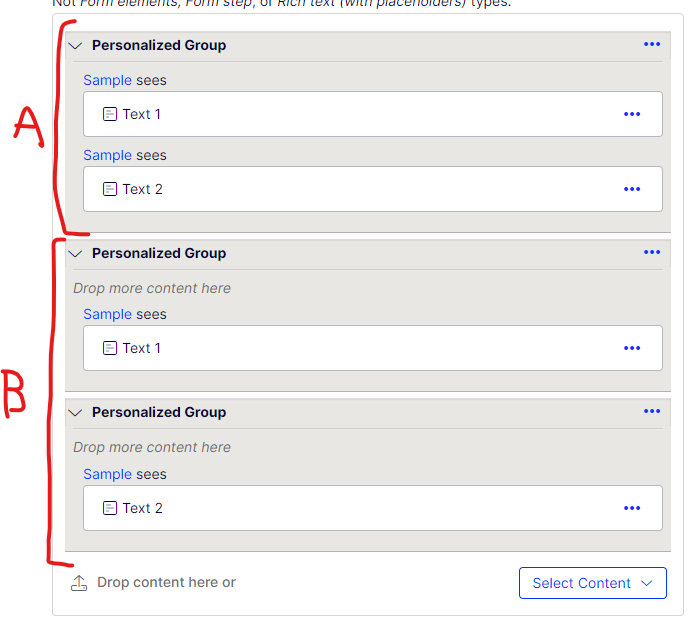Screen dimensions: 699x621
Task: Click the Sample link above first group's Text 2
Action: [107, 155]
